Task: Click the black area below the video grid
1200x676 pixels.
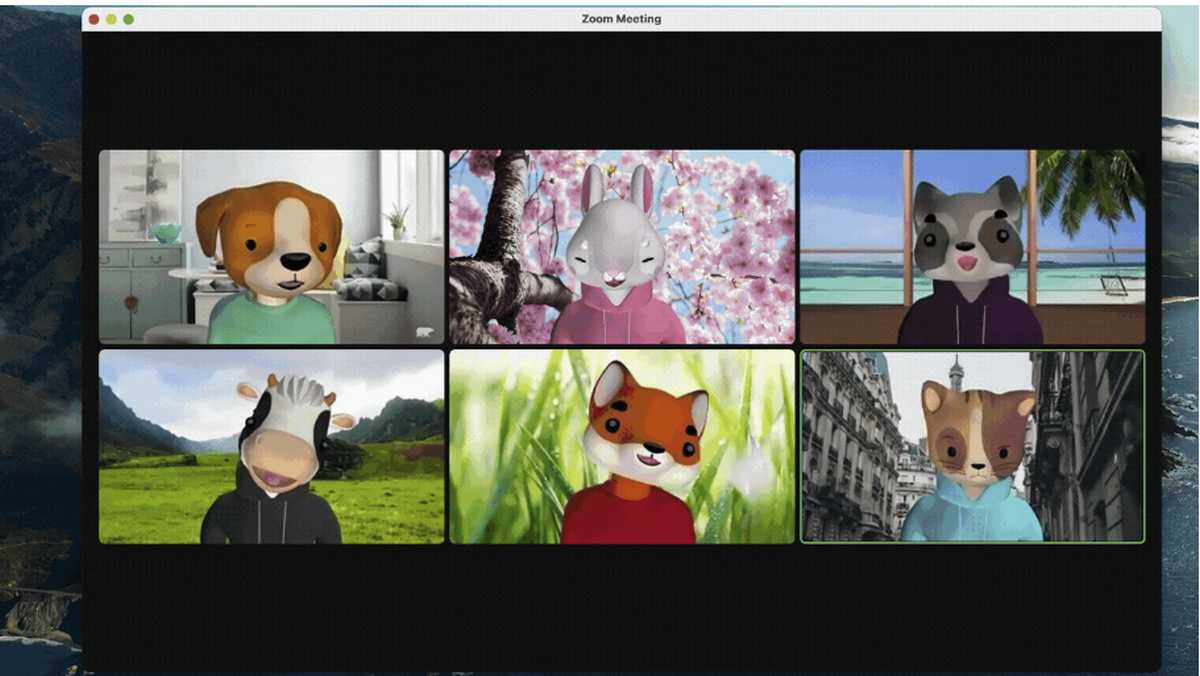Action: pos(620,600)
